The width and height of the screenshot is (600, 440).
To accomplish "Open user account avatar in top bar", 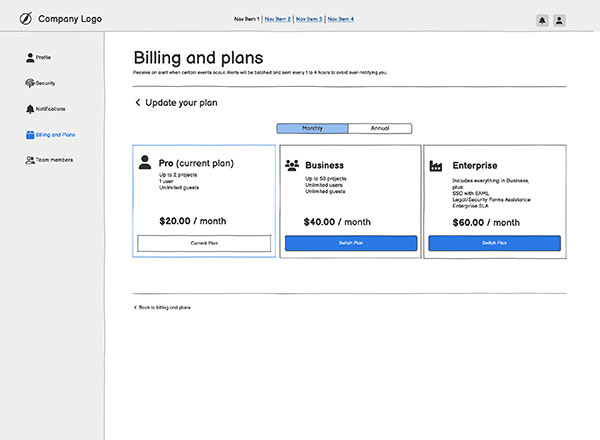I will pos(559,20).
